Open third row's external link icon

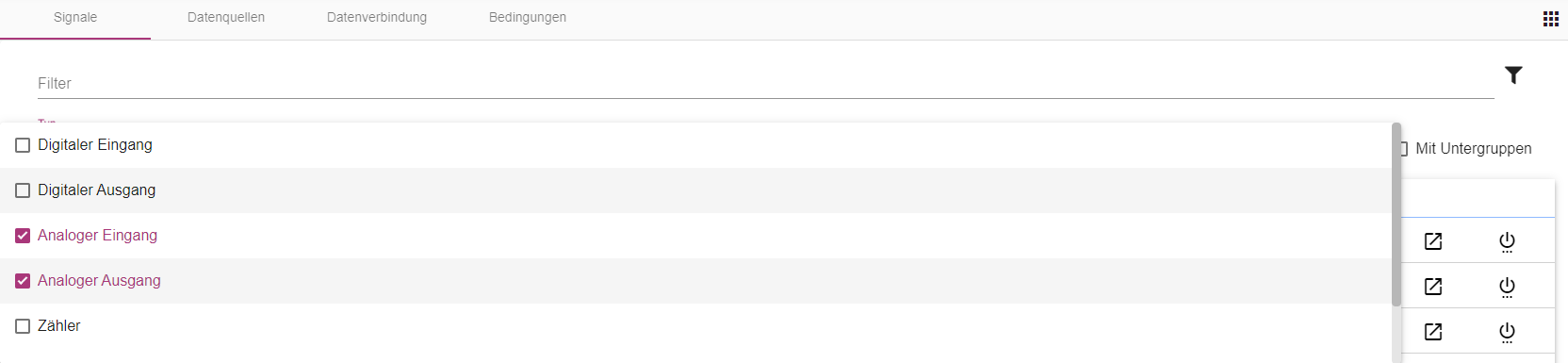pyautogui.click(x=1433, y=332)
